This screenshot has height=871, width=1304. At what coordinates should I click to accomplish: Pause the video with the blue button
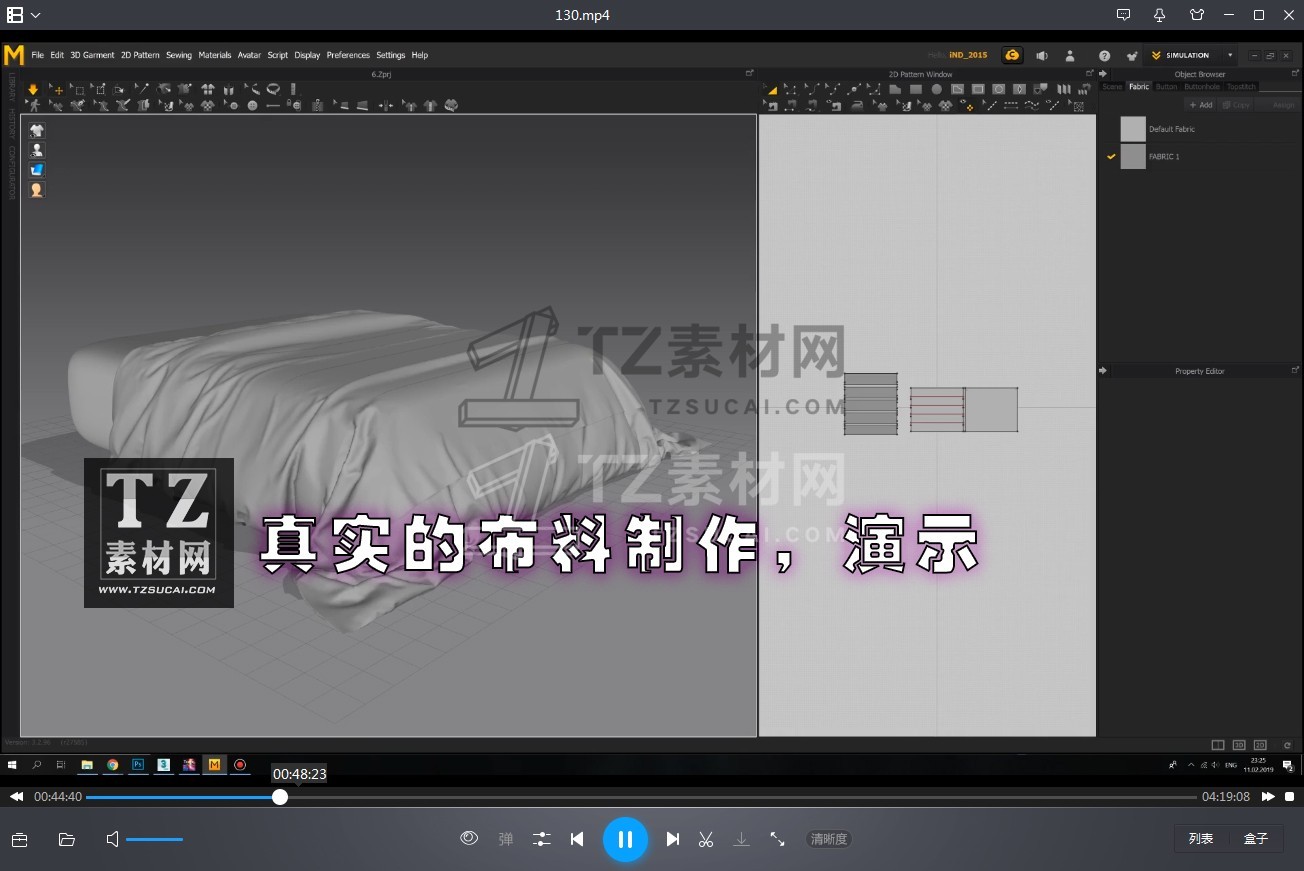pos(625,839)
